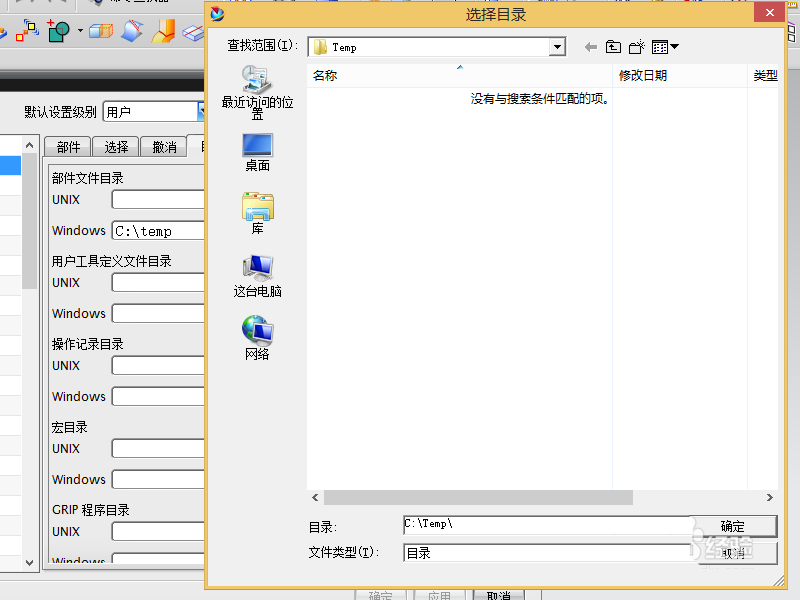Select the 桌面 (Desktop) sidebar icon
Image resolution: width=800 pixels, height=600 pixels.
(x=257, y=150)
